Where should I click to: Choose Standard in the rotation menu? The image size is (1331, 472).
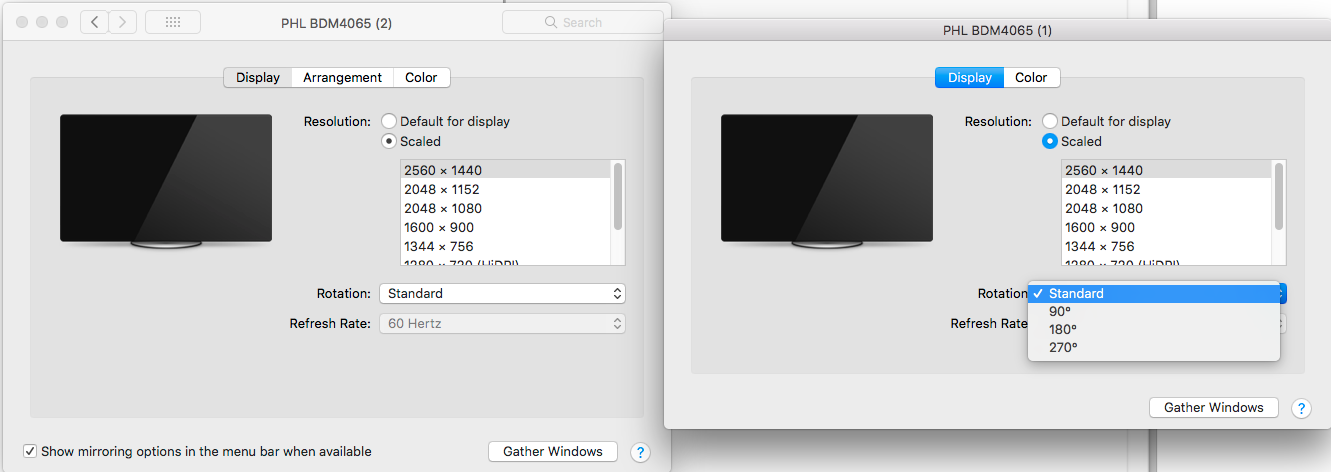coord(1154,293)
